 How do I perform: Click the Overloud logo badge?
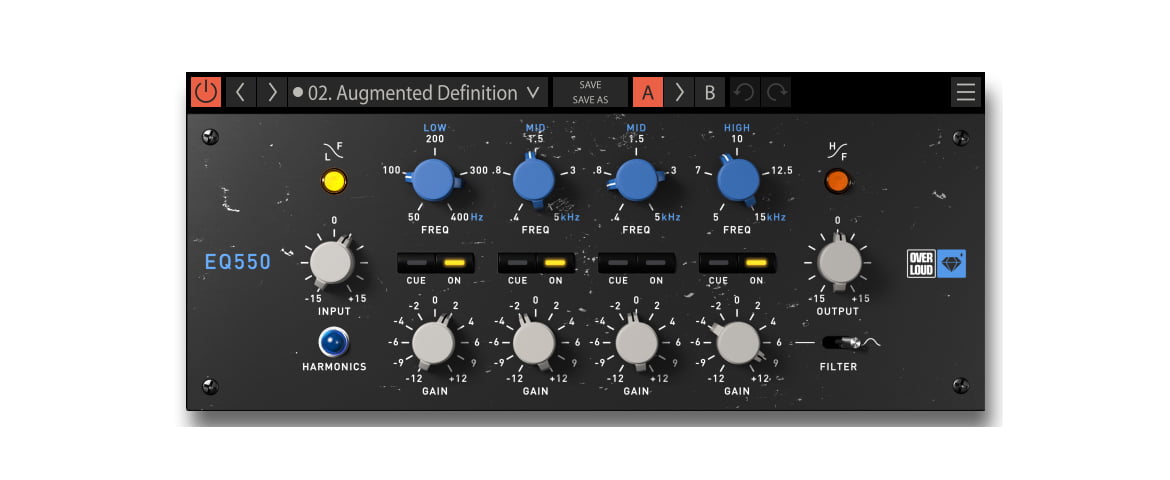pyautogui.click(x=922, y=264)
